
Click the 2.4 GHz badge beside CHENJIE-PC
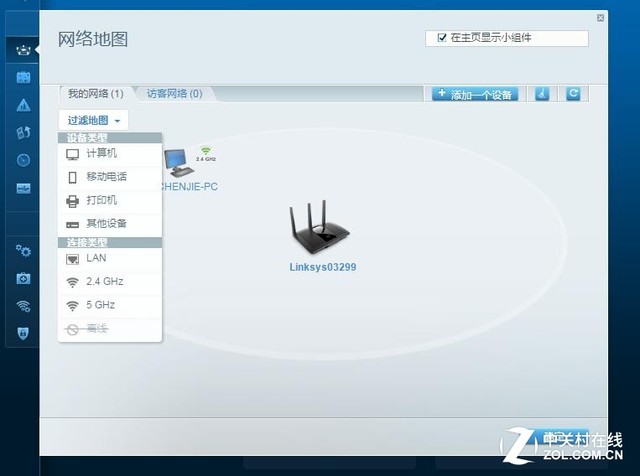click(206, 154)
